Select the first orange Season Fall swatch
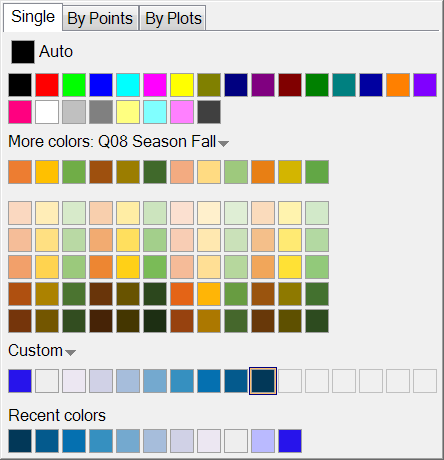The height and width of the screenshot is (460, 444). point(20,172)
